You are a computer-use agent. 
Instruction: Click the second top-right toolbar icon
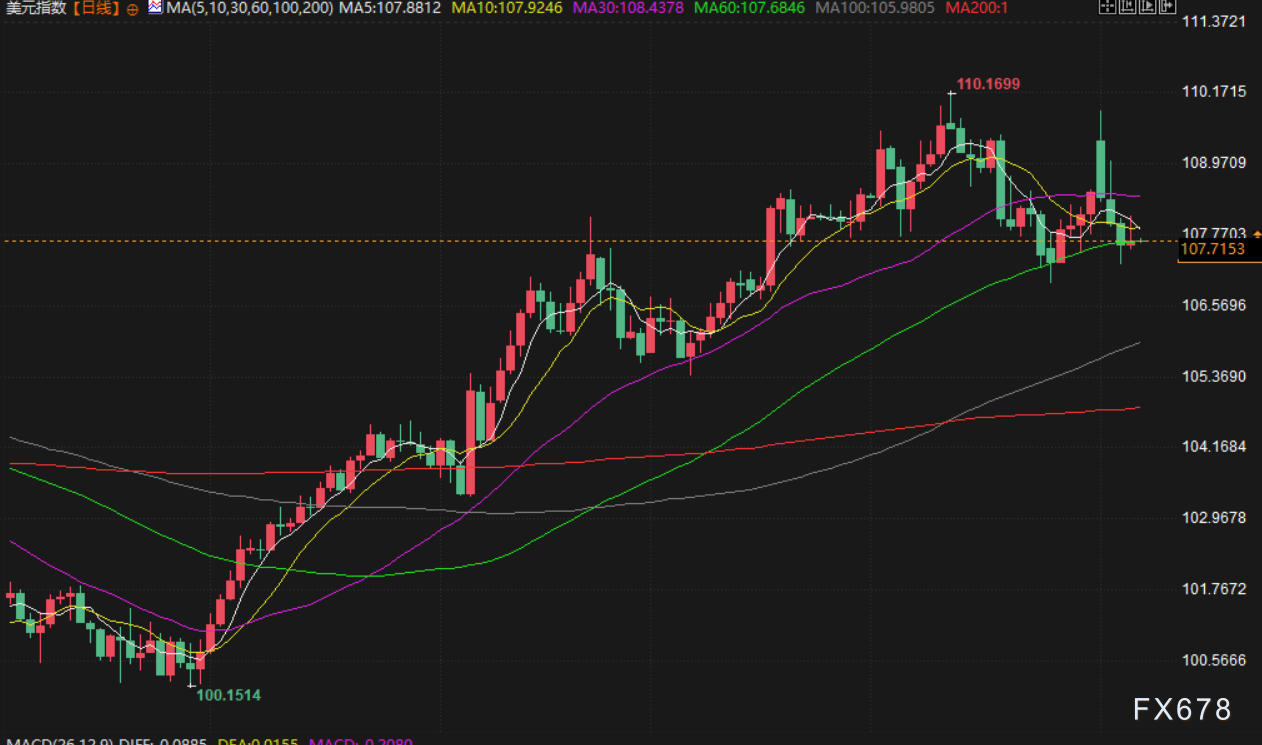(x=1128, y=8)
